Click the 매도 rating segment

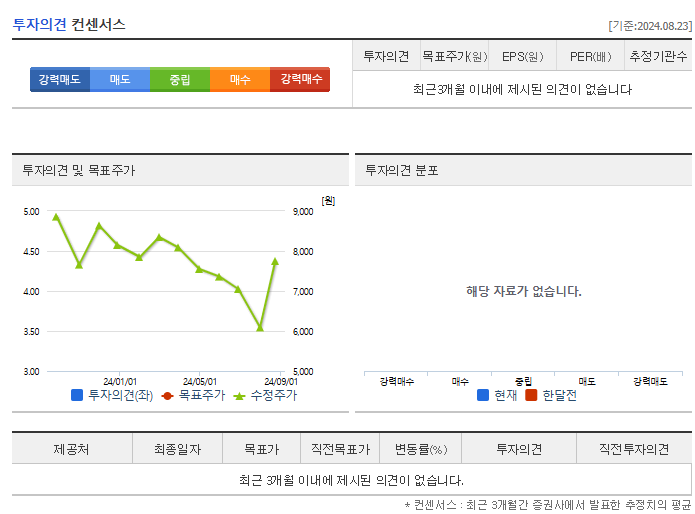point(120,79)
